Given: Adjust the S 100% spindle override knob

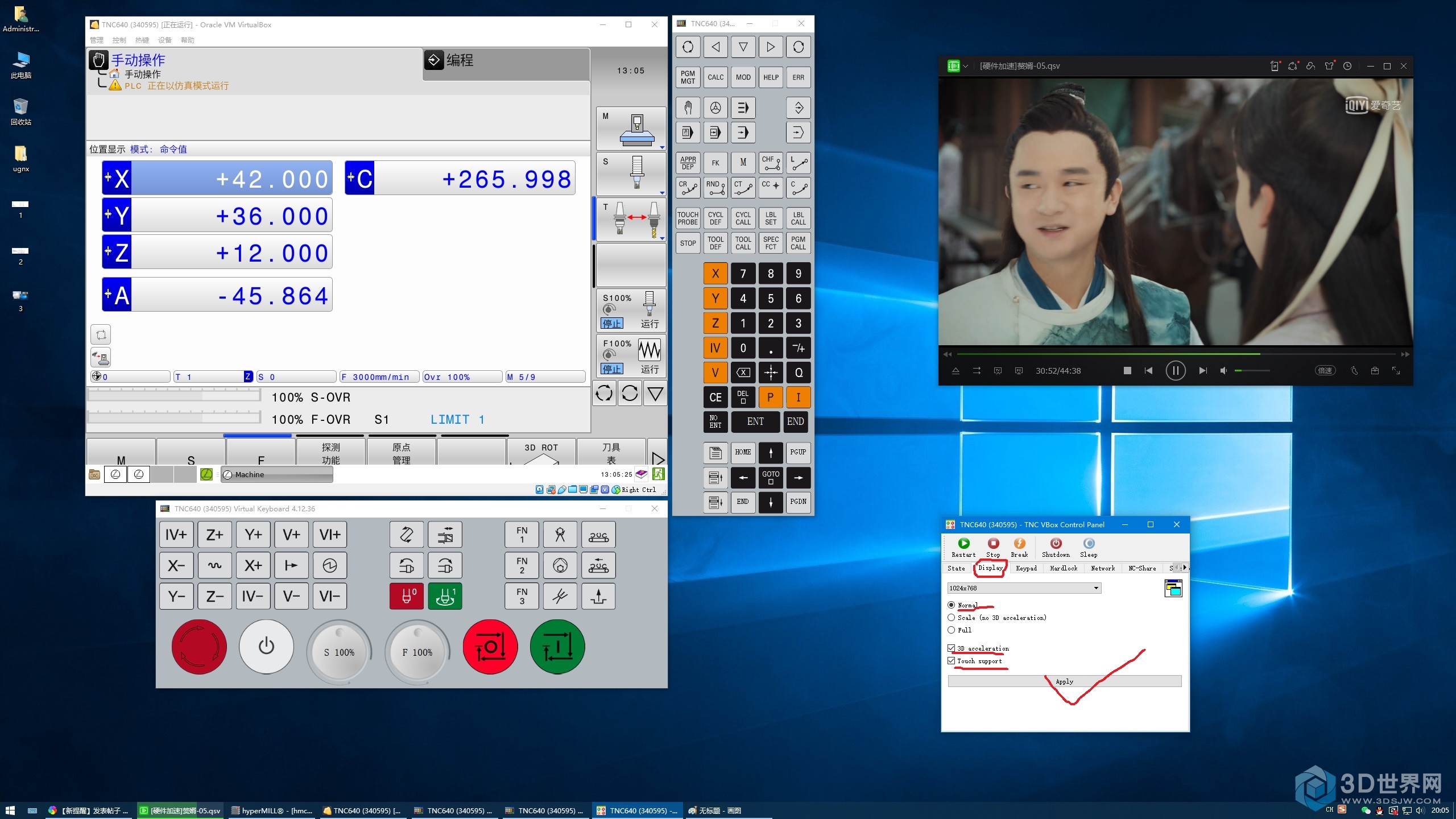Looking at the screenshot, I should pos(339,651).
